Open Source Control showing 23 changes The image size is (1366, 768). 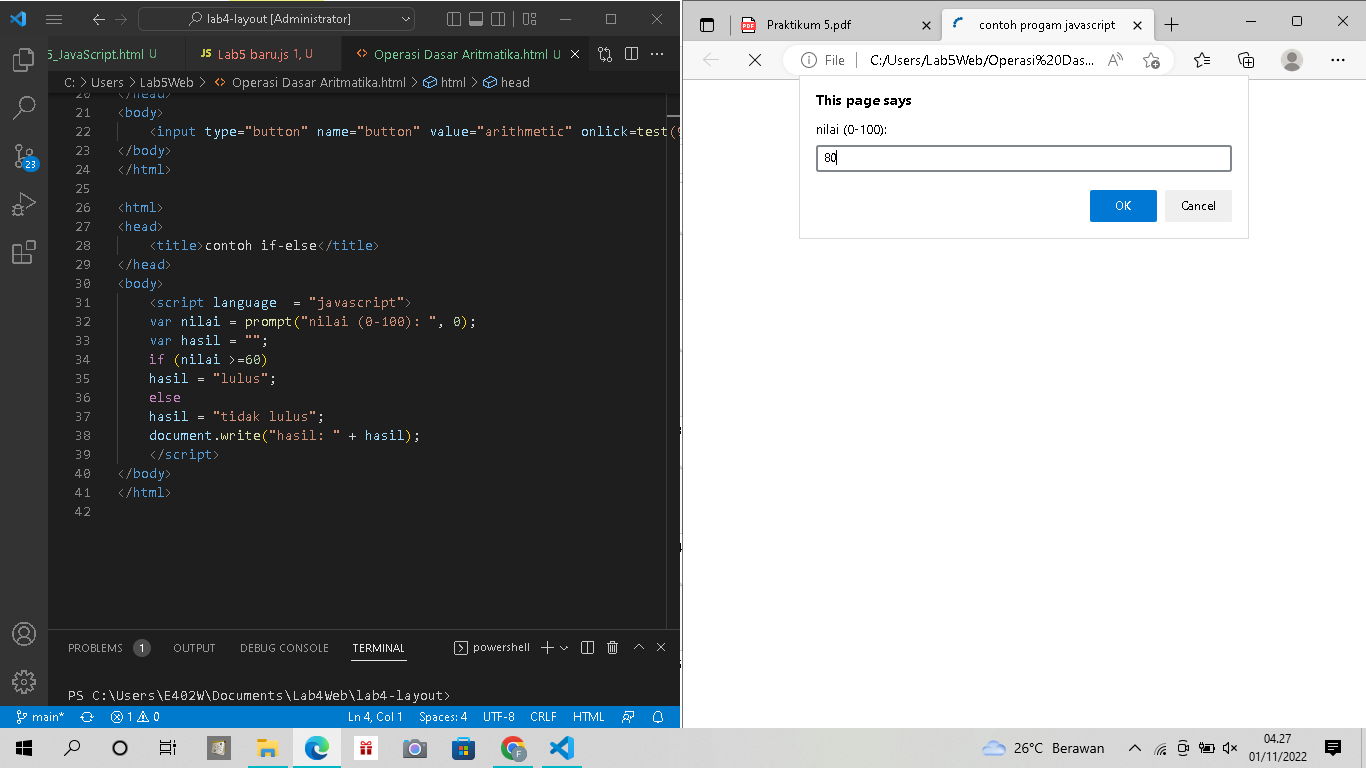(x=22, y=156)
